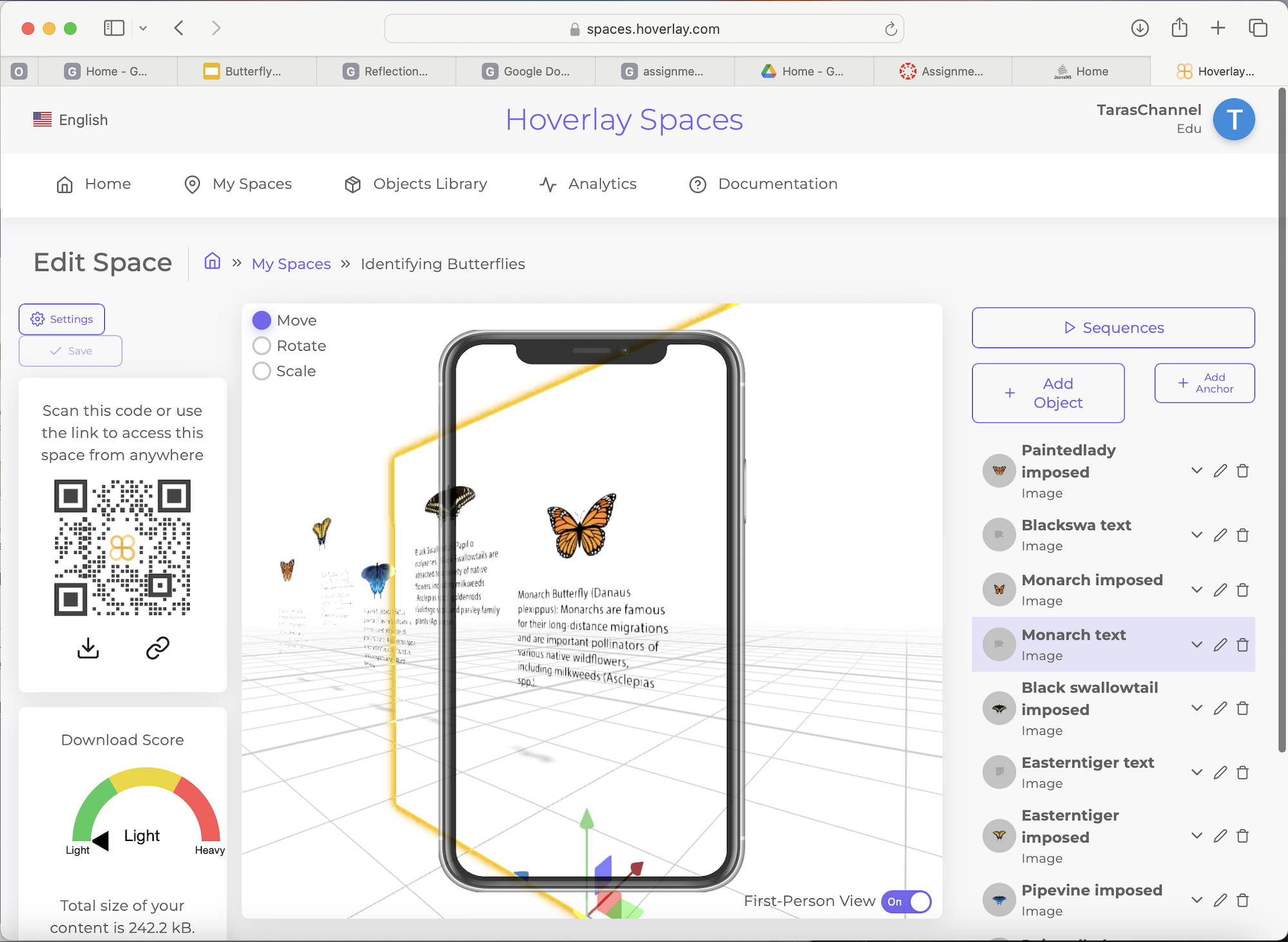Edit the Easterntiger text object
Screen dimensions: 1288x942
1220,772
